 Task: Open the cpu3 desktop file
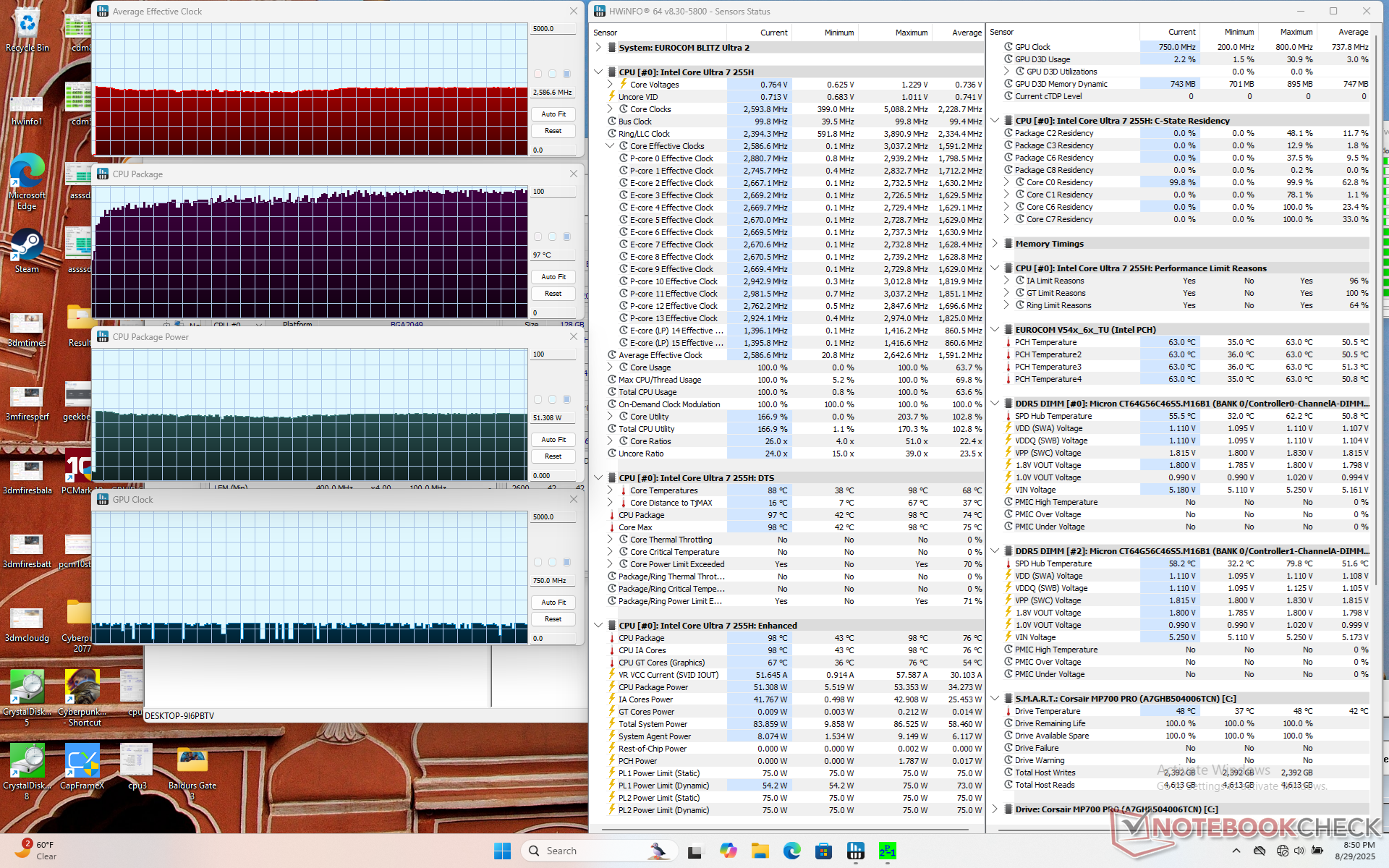tap(137, 767)
